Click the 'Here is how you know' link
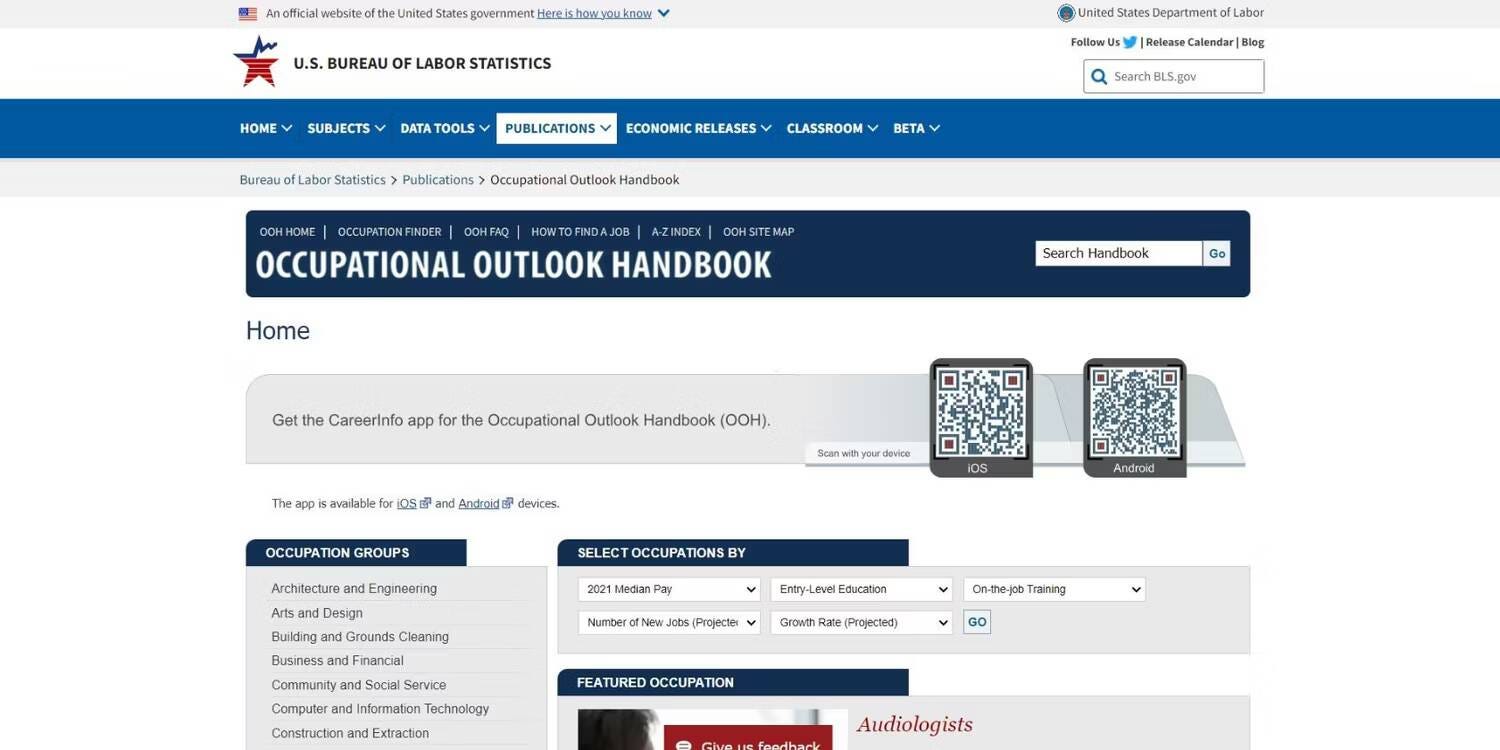Viewport: 1500px width, 750px height. click(x=594, y=14)
